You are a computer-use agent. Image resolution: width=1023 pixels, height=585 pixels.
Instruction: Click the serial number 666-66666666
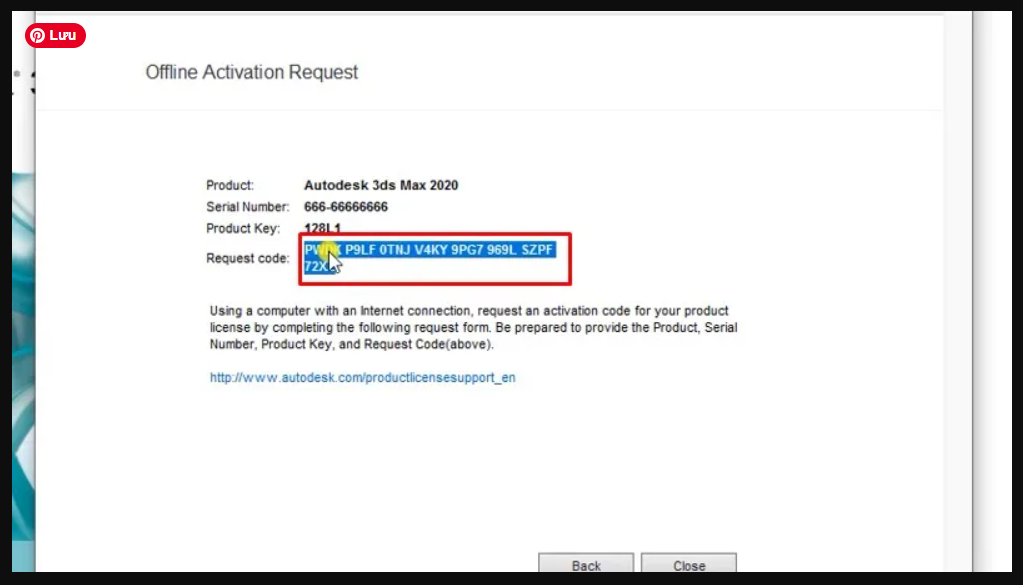coord(345,207)
